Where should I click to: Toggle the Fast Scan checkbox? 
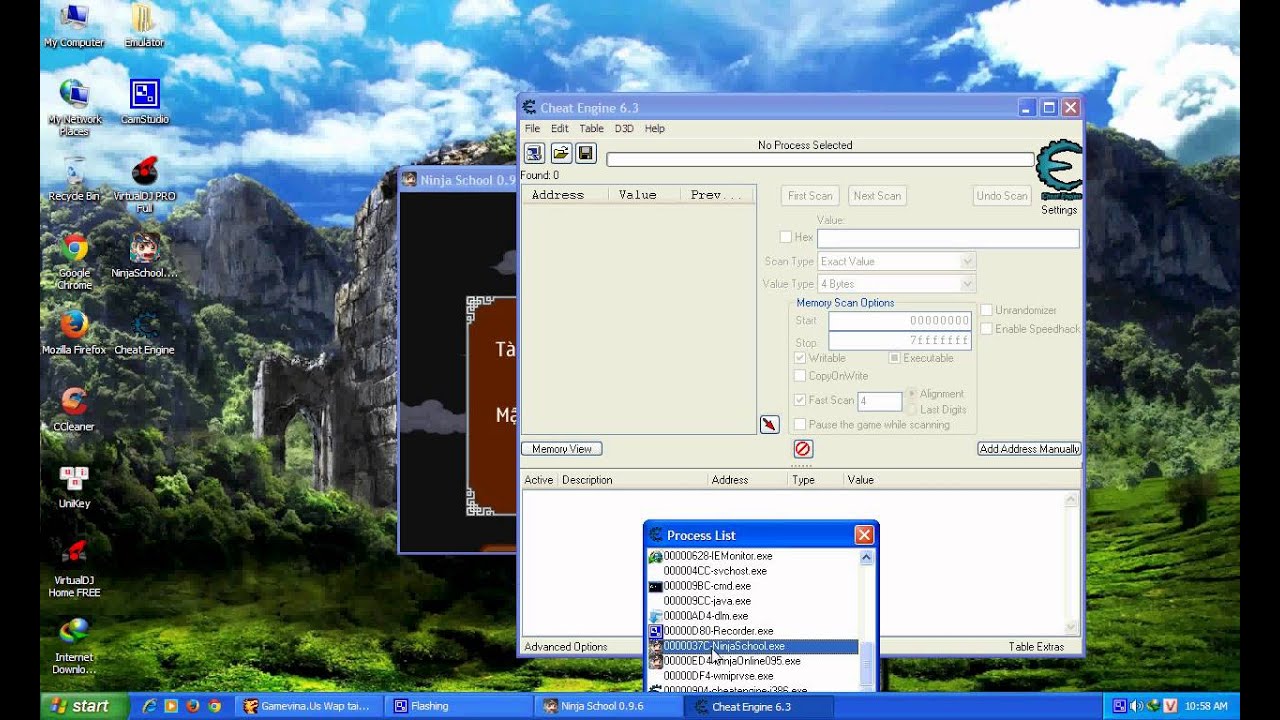(800, 400)
